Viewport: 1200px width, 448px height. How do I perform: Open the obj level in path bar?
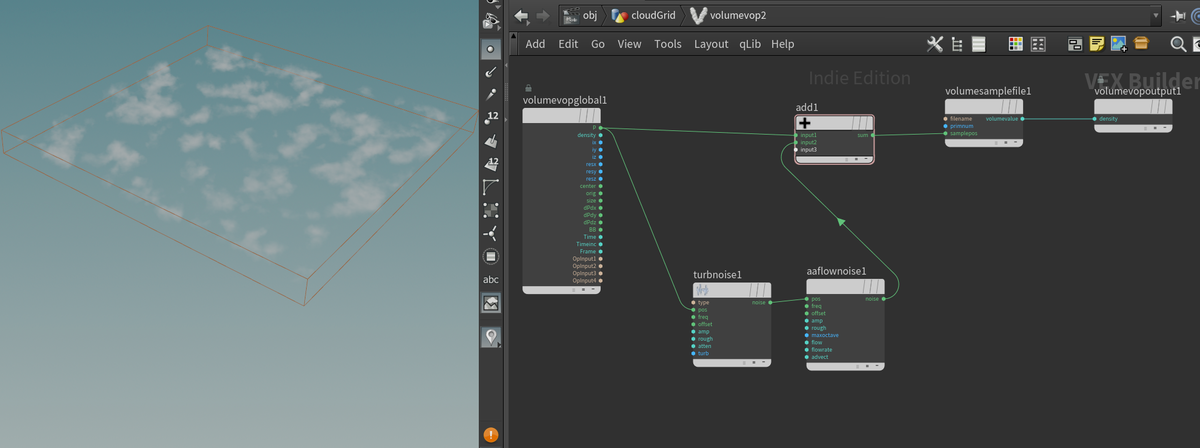(x=582, y=15)
